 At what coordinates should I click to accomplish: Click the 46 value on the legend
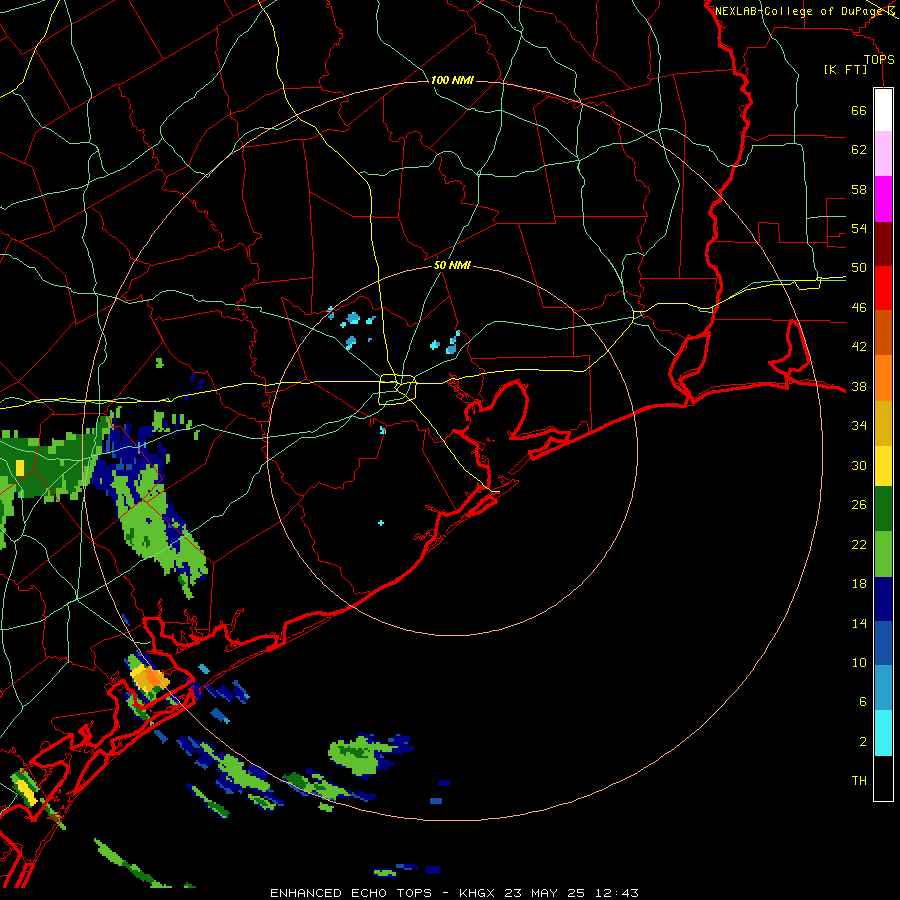click(859, 308)
